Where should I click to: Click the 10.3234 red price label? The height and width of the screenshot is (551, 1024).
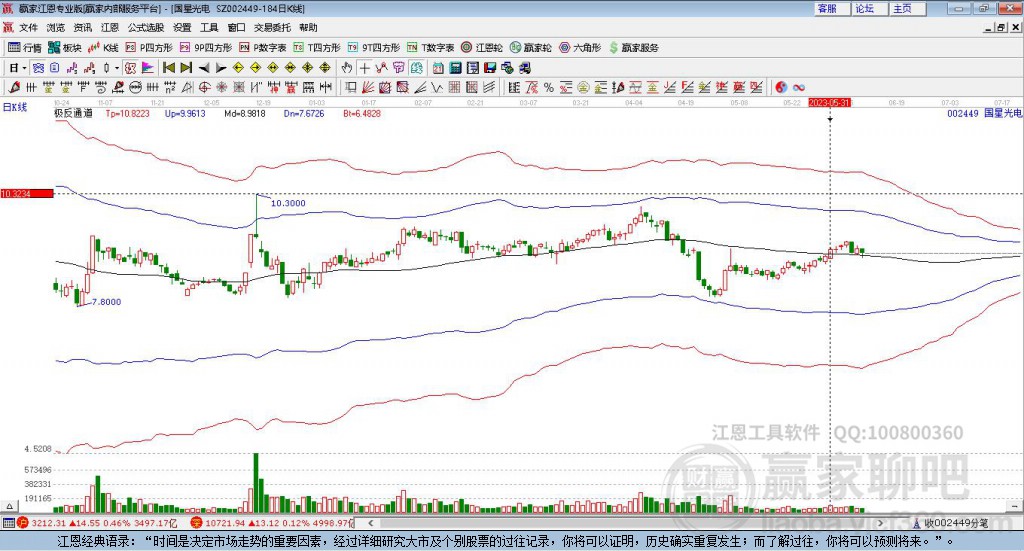coord(27,194)
